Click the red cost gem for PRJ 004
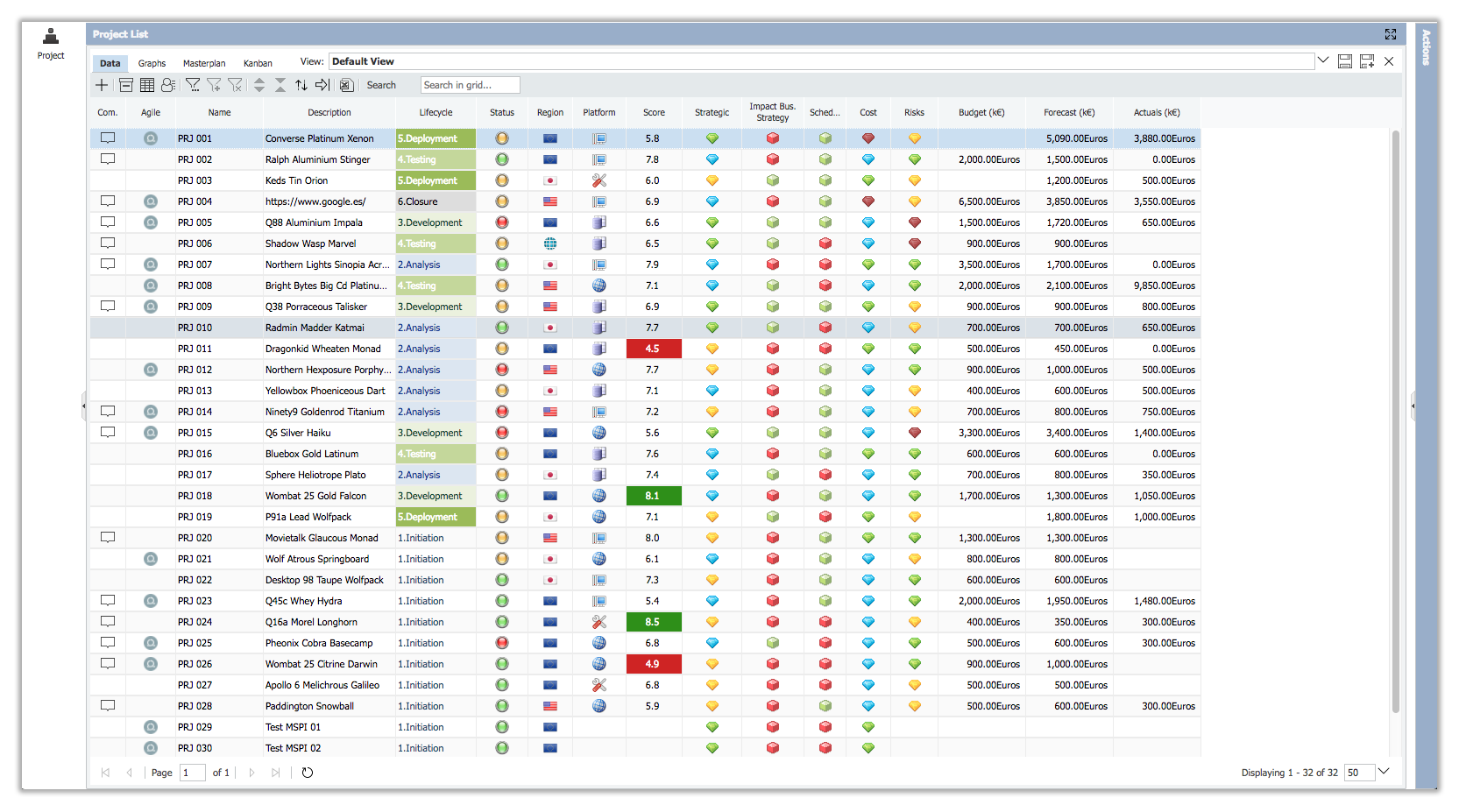Image resolution: width=1459 pixels, height=812 pixels. coord(868,201)
